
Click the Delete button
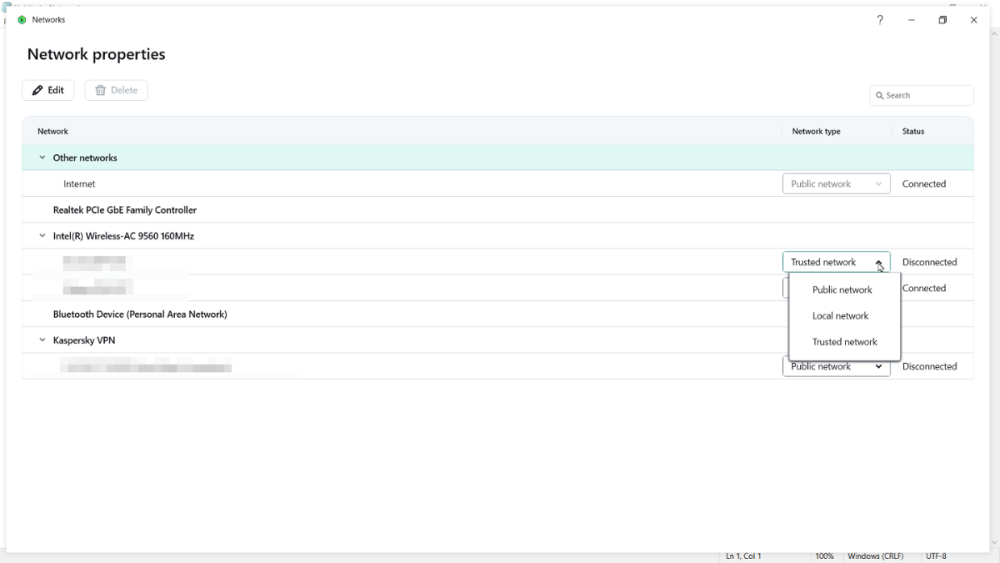coord(116,90)
